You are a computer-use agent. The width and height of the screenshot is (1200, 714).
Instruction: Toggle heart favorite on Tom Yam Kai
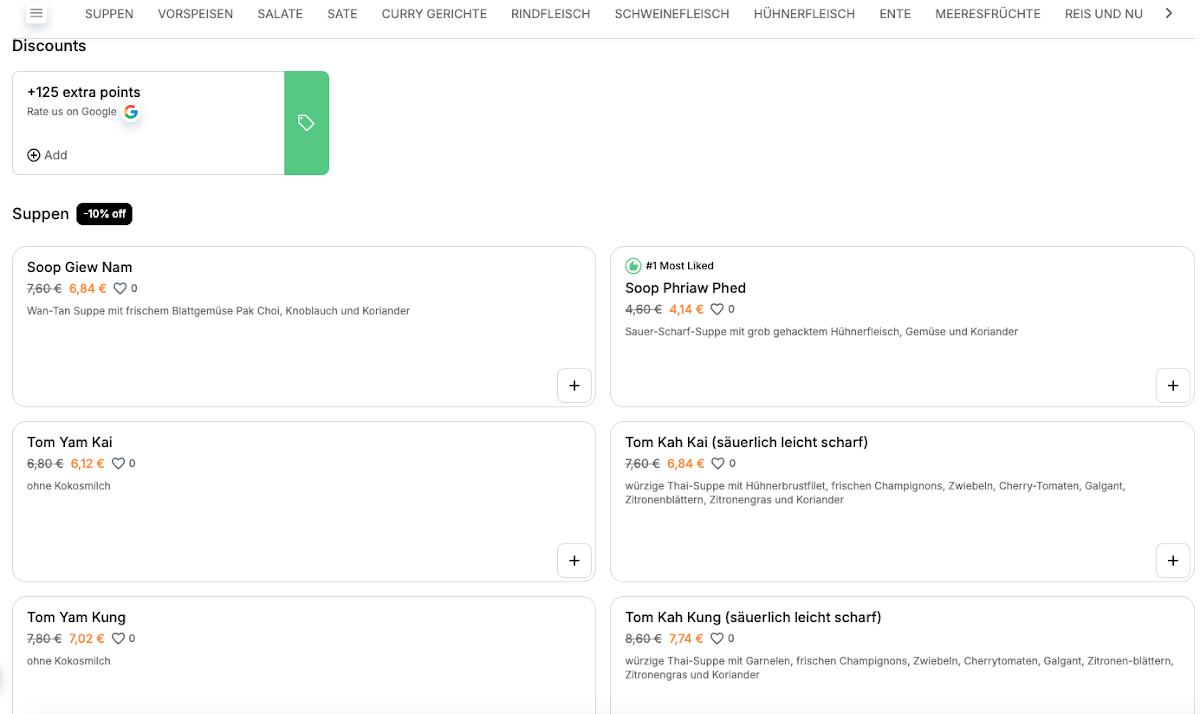pos(118,464)
